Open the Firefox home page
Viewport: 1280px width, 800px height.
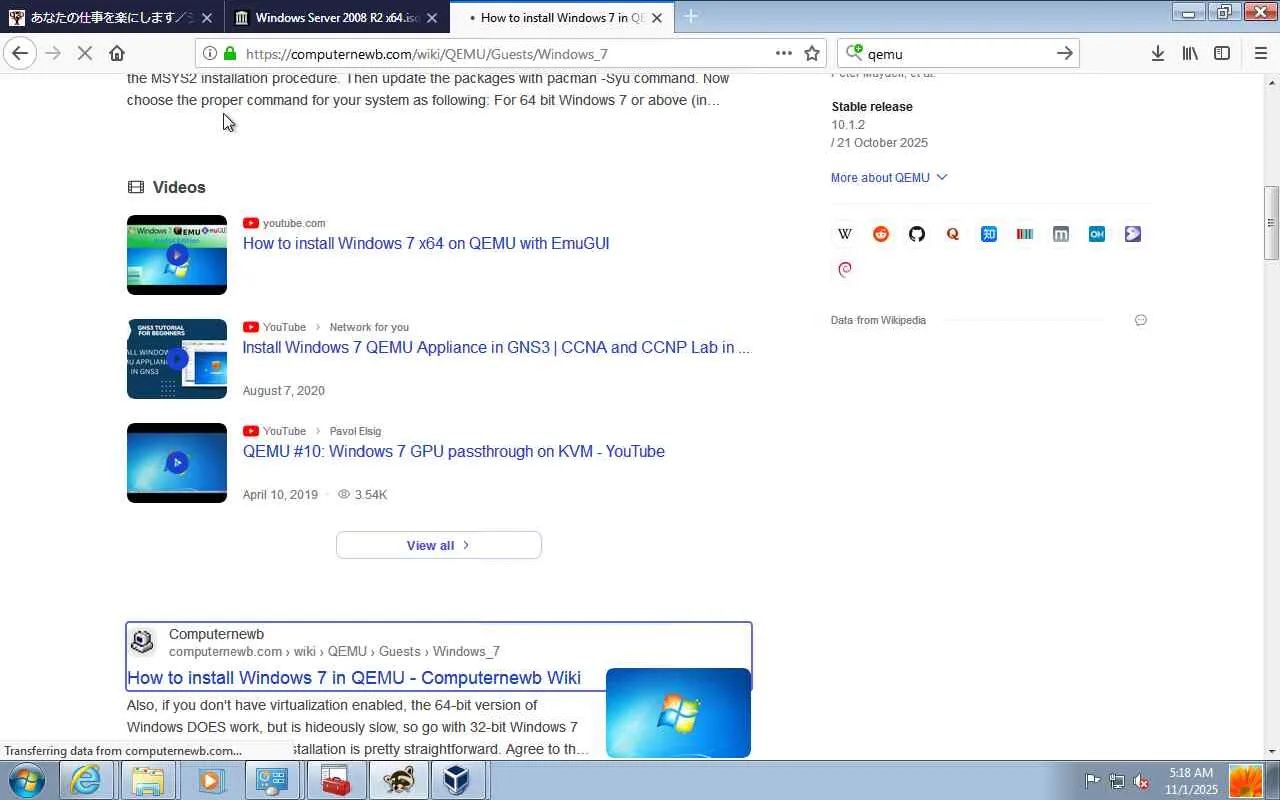coord(117,53)
